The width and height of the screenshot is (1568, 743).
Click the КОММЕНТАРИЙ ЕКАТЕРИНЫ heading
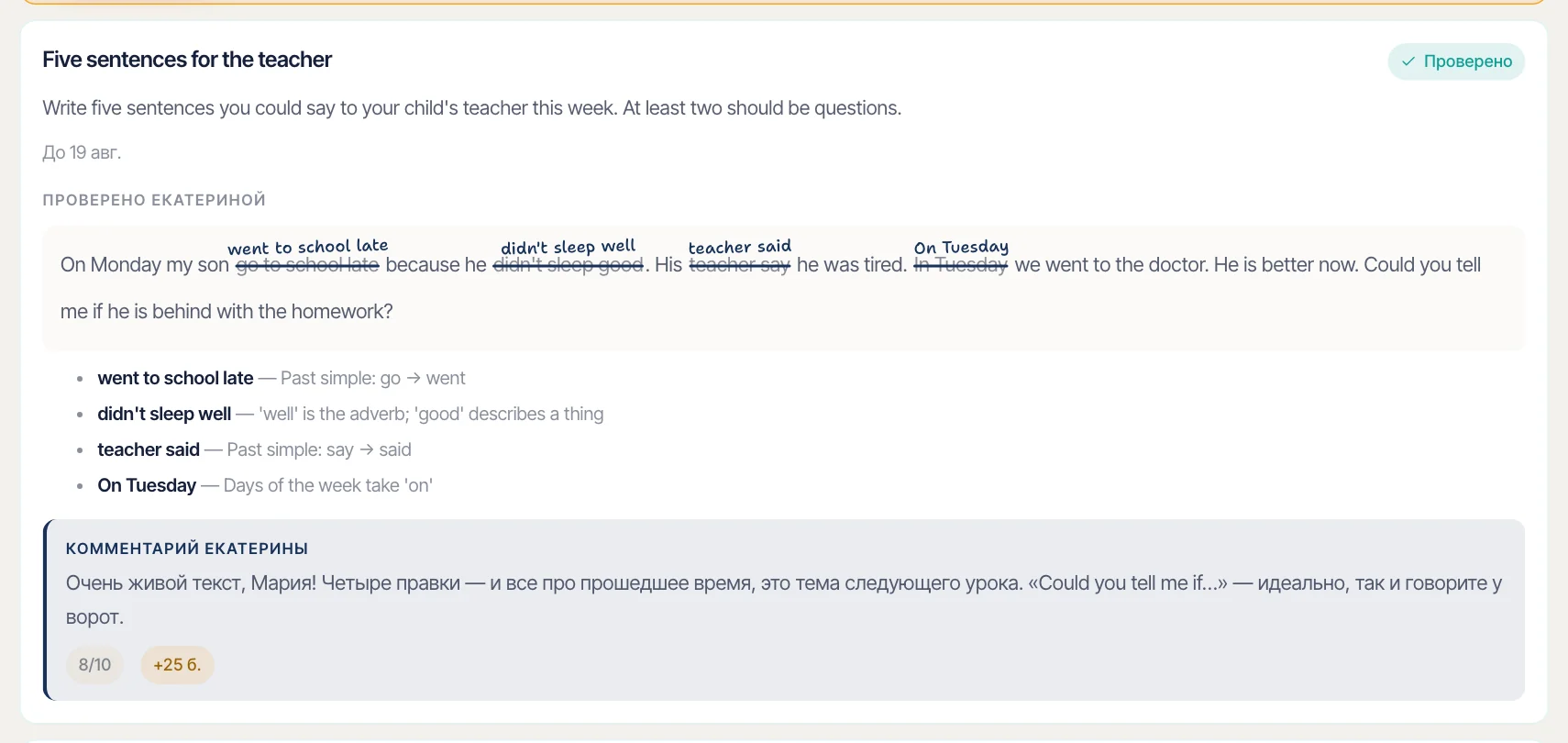[187, 549]
